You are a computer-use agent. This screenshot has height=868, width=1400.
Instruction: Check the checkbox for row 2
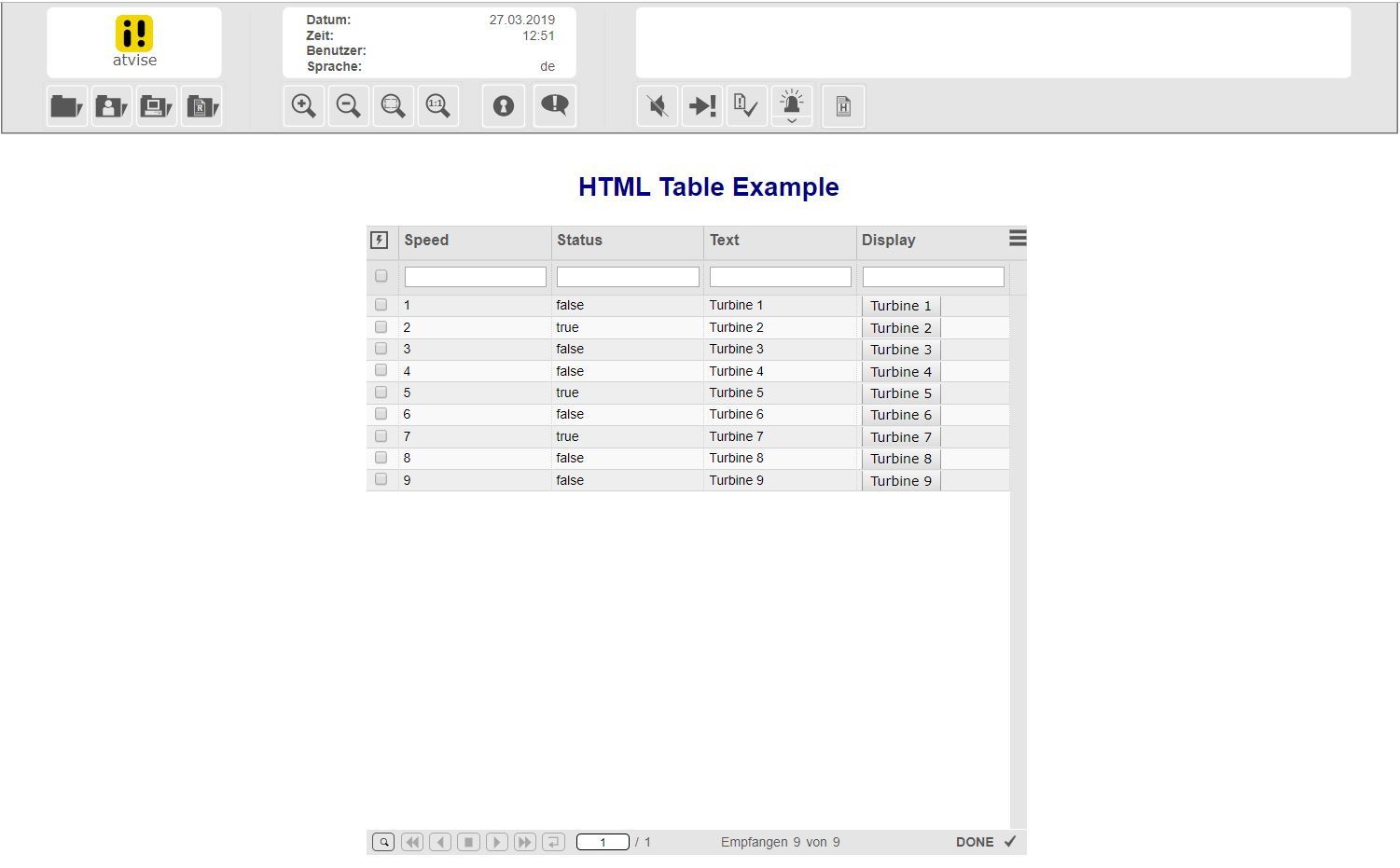pyautogui.click(x=381, y=327)
